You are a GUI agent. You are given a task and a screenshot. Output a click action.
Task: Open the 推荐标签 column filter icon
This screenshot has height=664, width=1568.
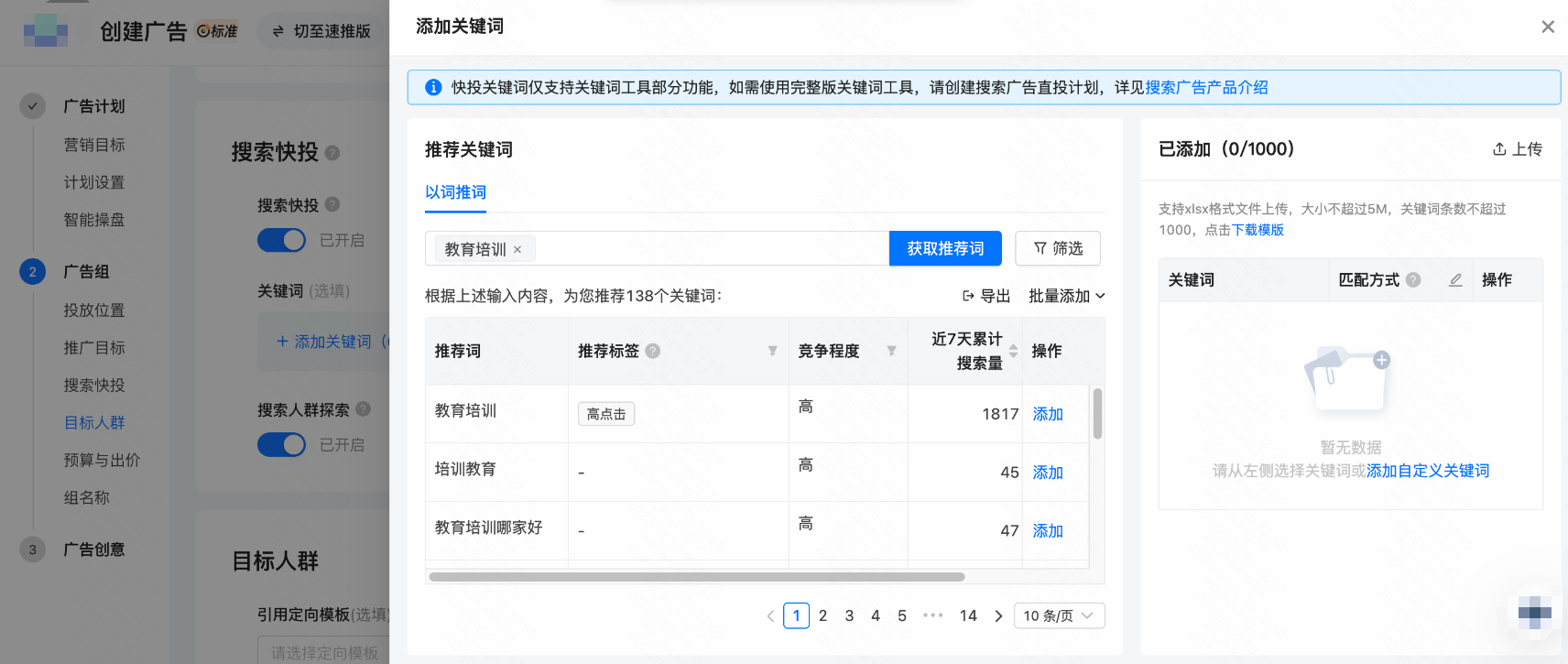pos(772,351)
